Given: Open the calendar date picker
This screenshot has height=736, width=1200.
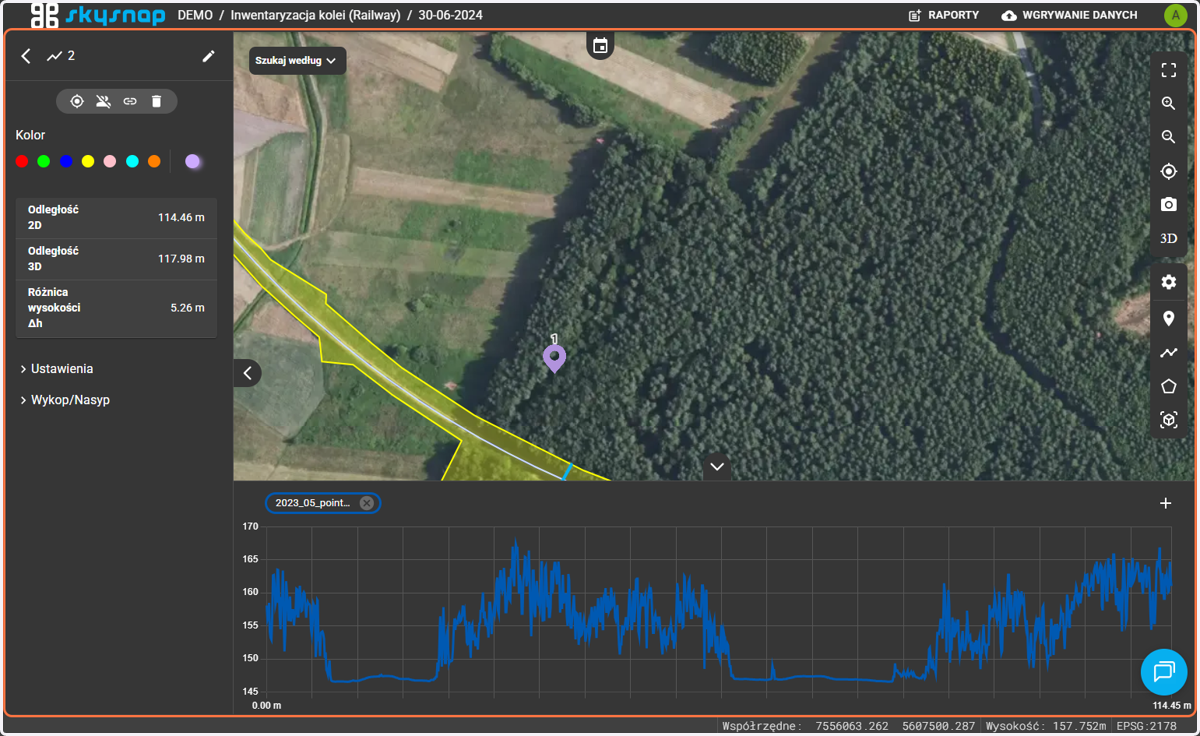Looking at the screenshot, I should click(x=600, y=45).
